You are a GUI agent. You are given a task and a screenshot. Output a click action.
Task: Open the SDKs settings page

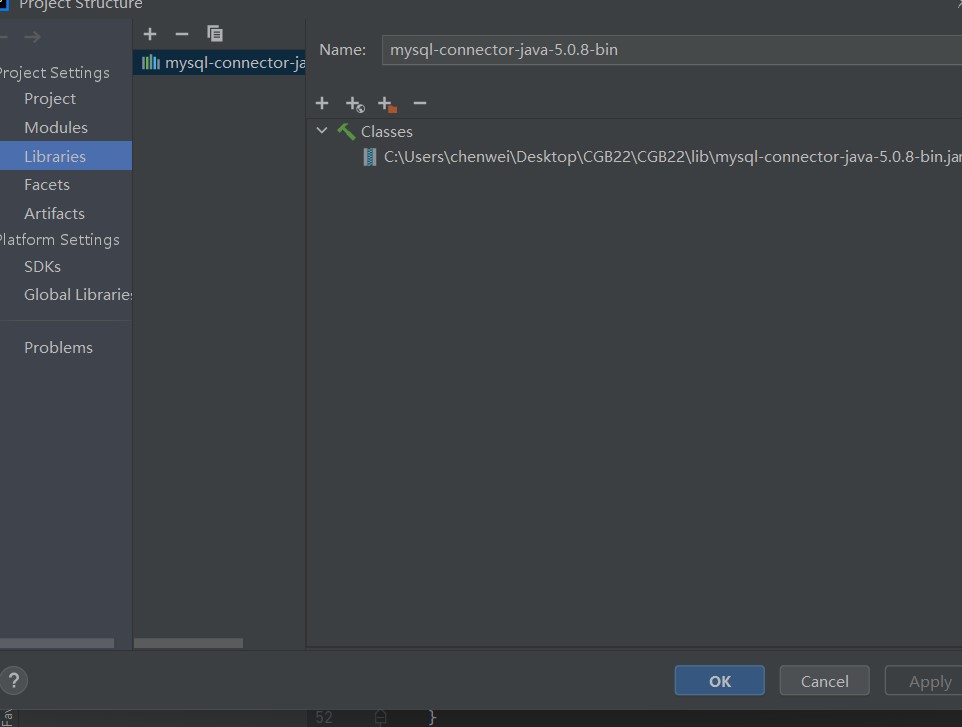tap(42, 267)
